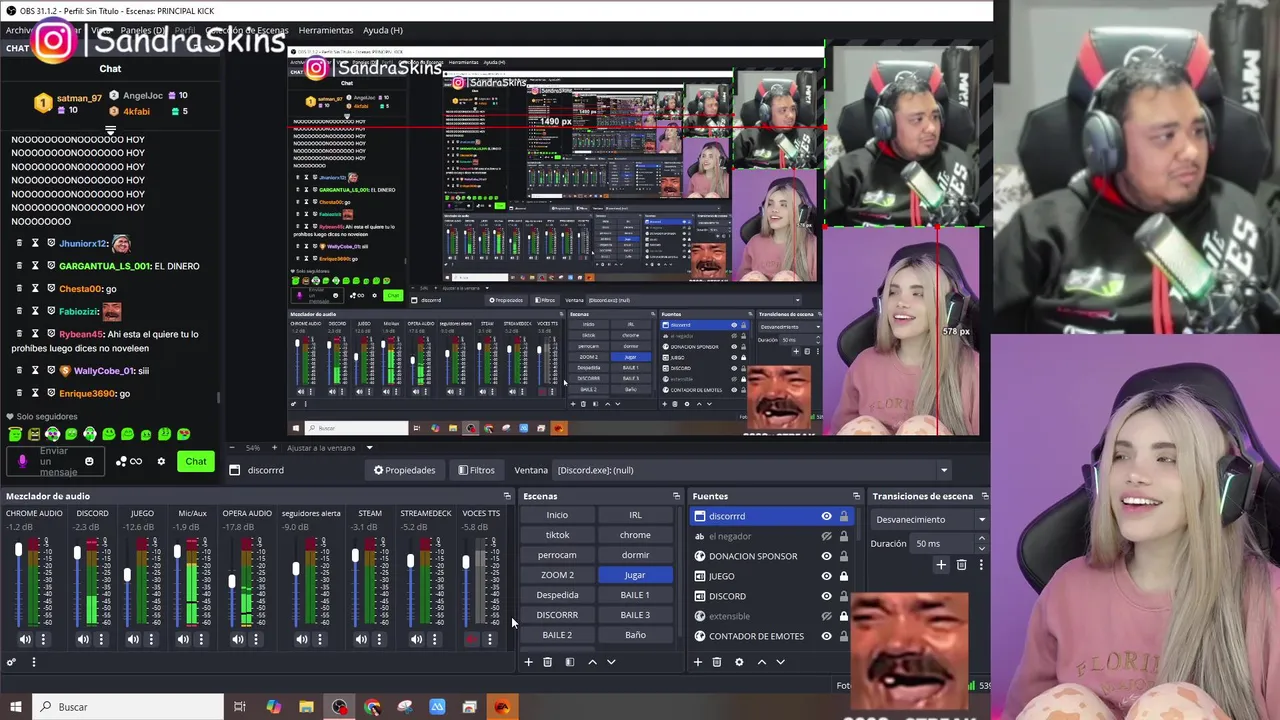Move scene up arrow in Escenas panel
The width and height of the screenshot is (1280, 720).
click(592, 662)
